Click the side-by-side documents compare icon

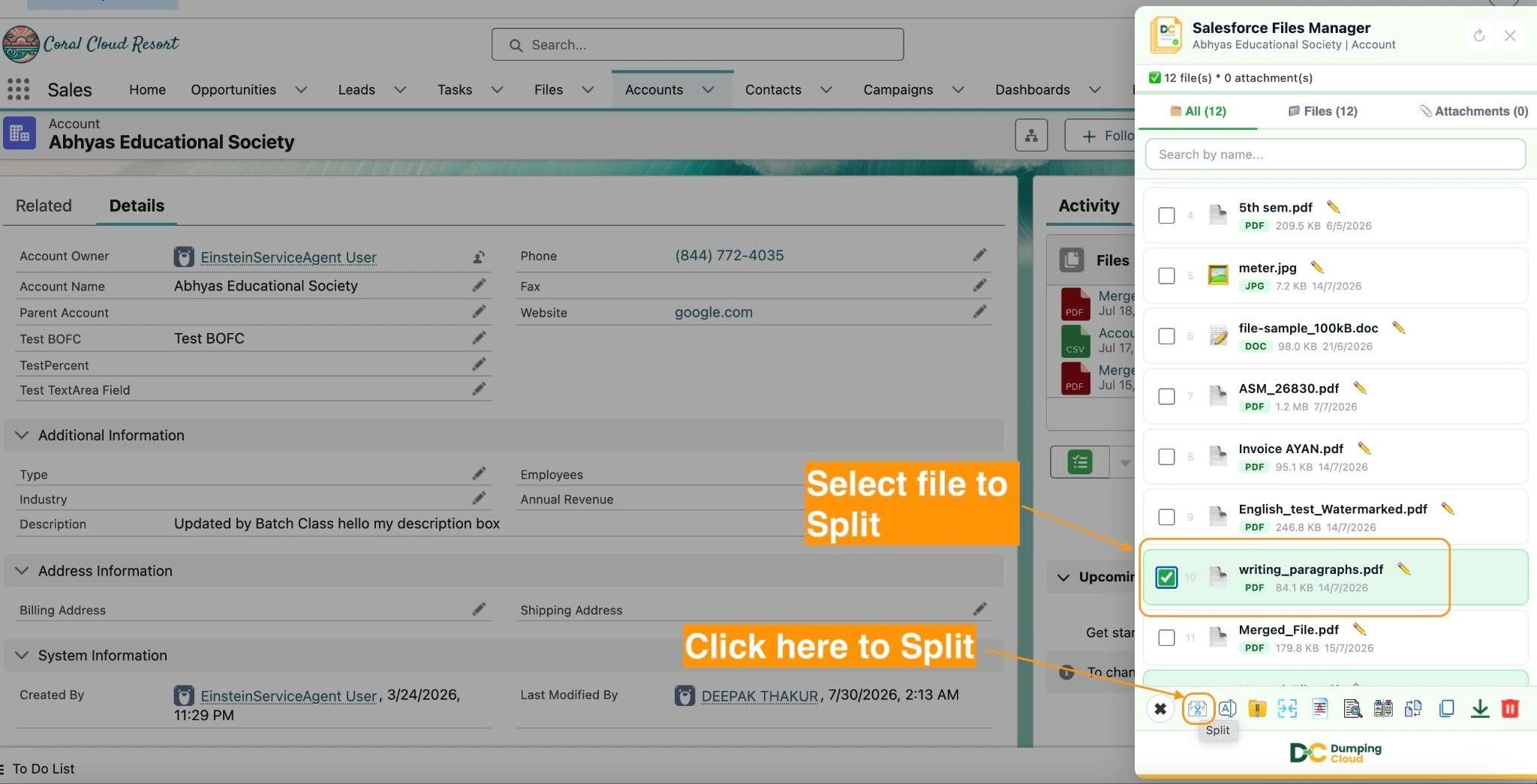click(1383, 708)
